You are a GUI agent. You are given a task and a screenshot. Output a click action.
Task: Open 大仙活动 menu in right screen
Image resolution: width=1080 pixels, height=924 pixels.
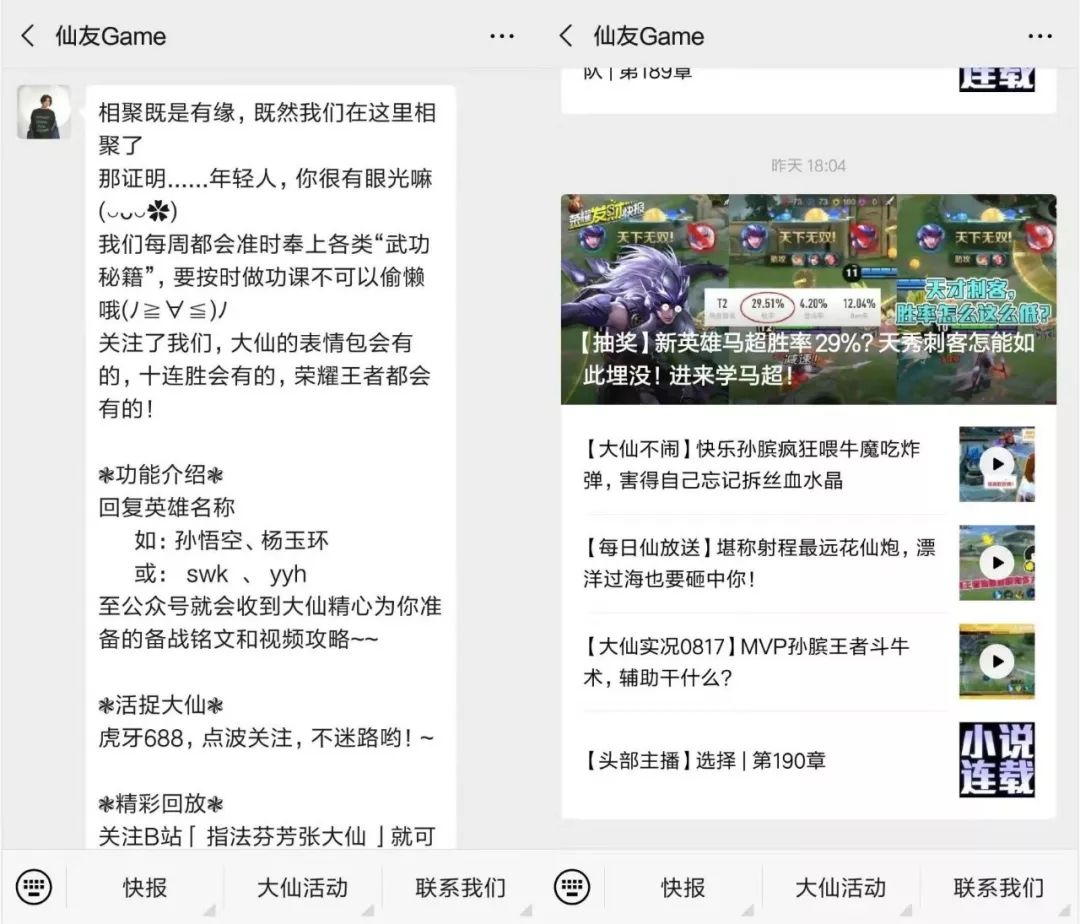840,888
